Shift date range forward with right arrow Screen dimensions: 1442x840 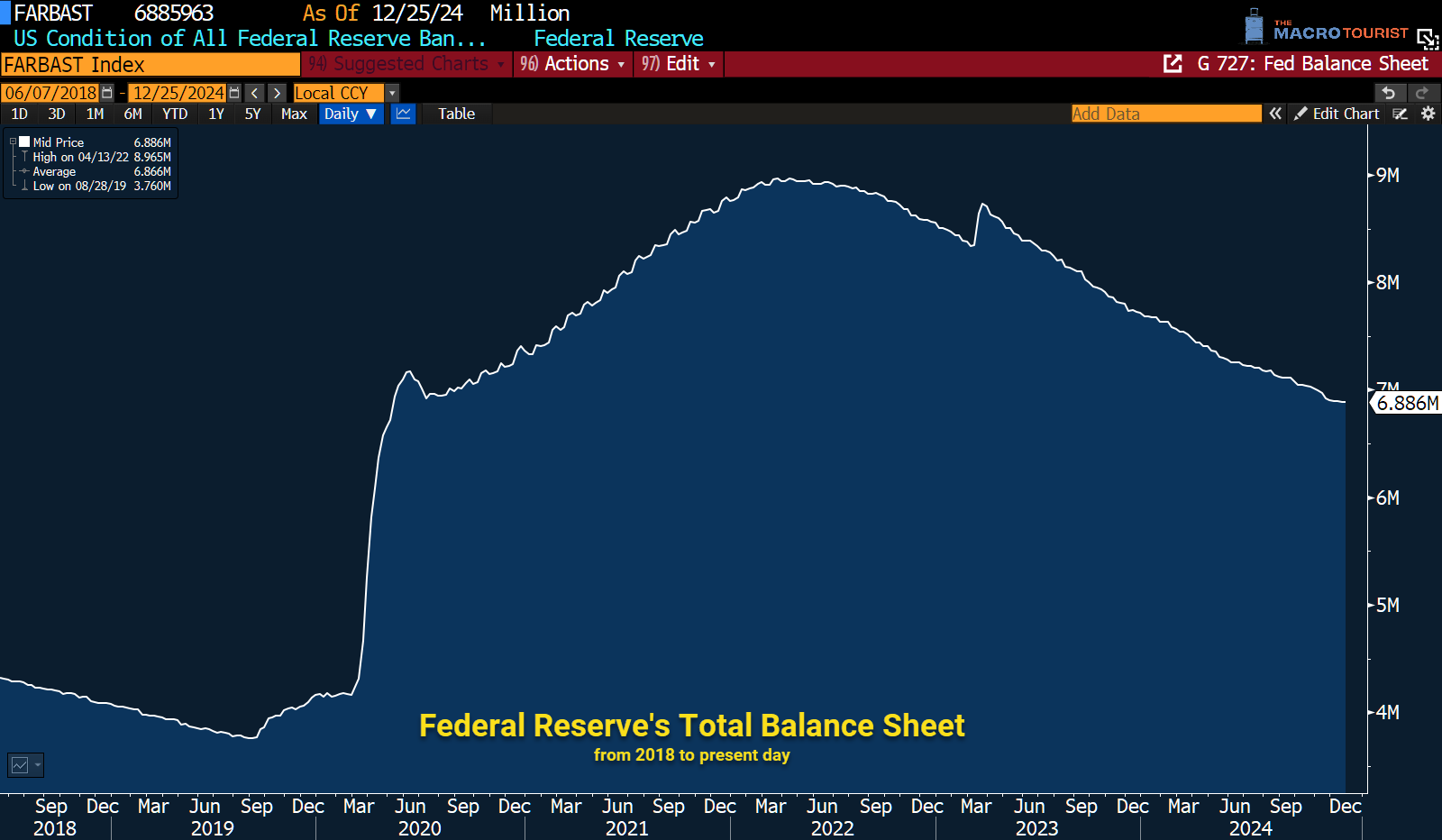click(277, 93)
